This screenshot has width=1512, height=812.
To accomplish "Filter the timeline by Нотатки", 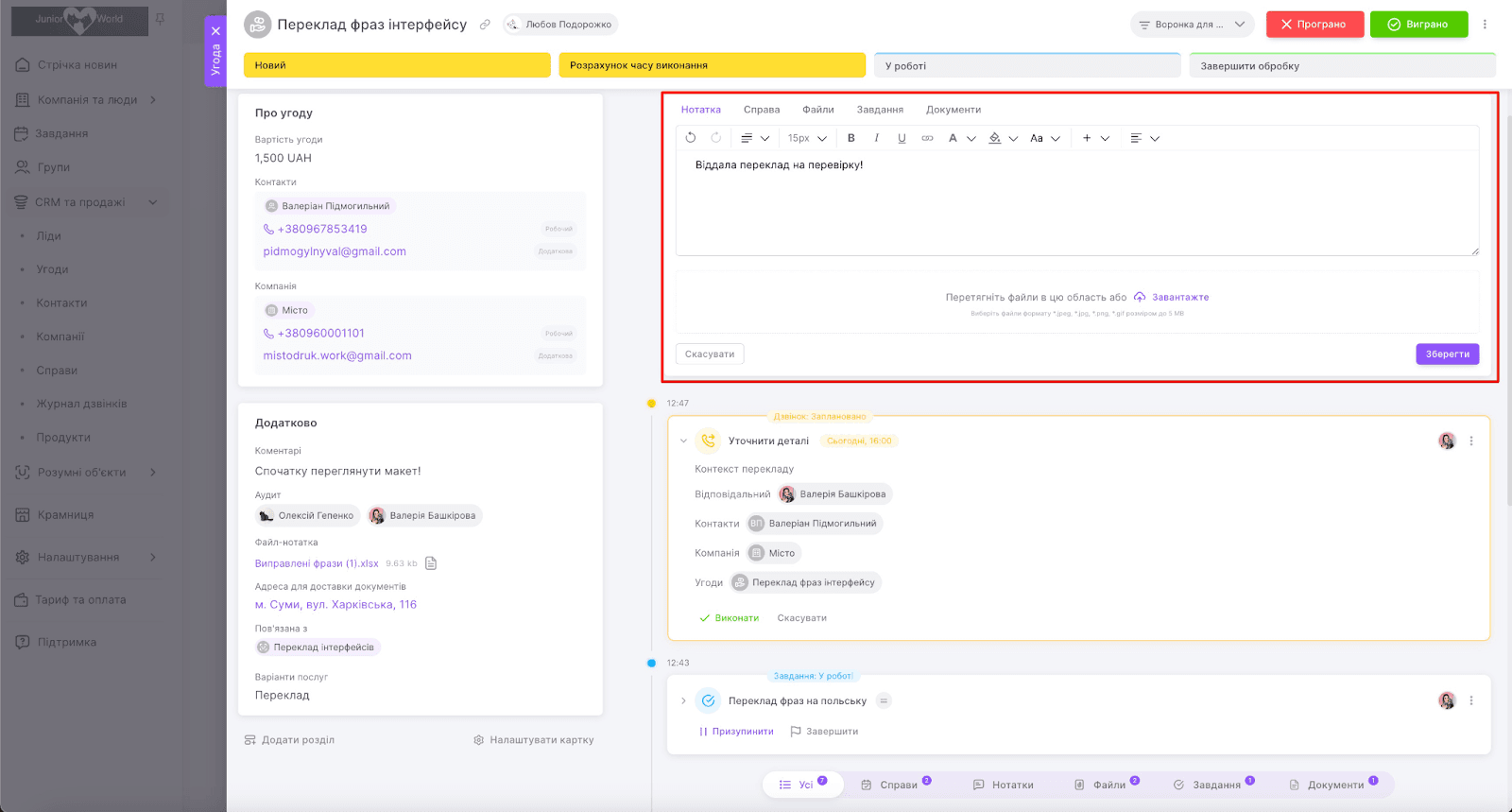I will [x=1003, y=785].
